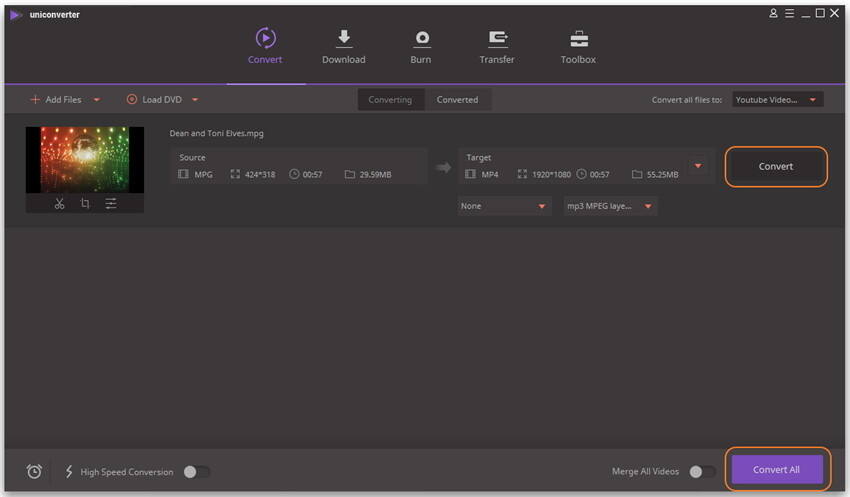
Task: Open the crop tool under thumbnail
Action: click(85, 203)
